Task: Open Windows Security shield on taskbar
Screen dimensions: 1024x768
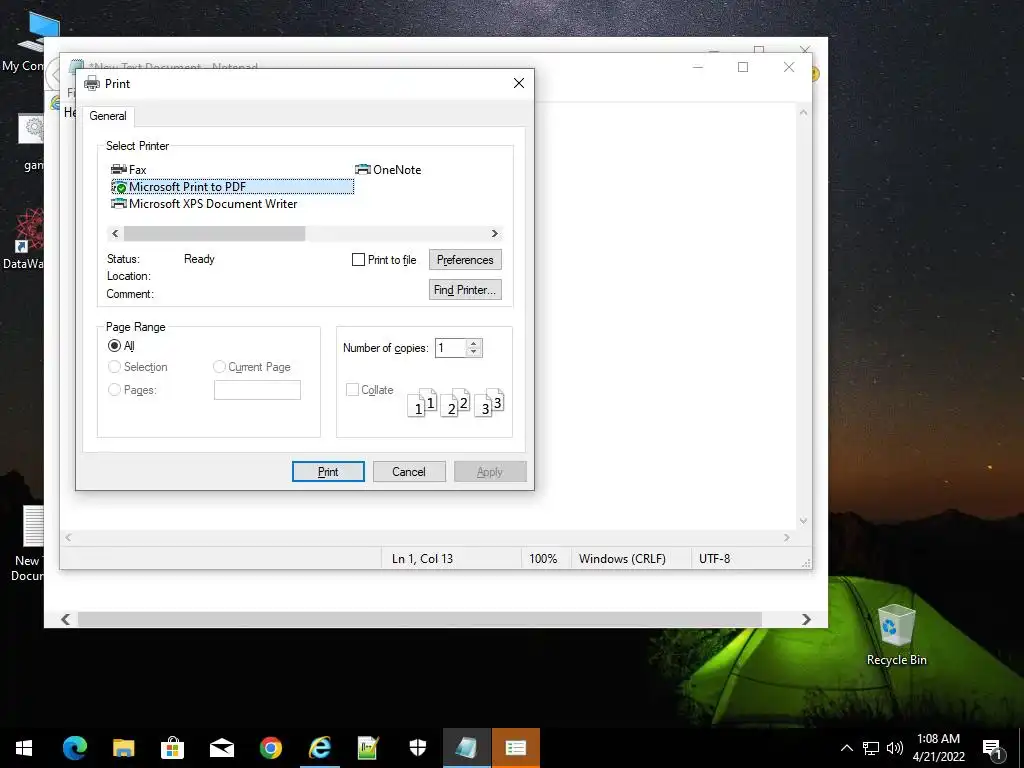Action: (418, 748)
